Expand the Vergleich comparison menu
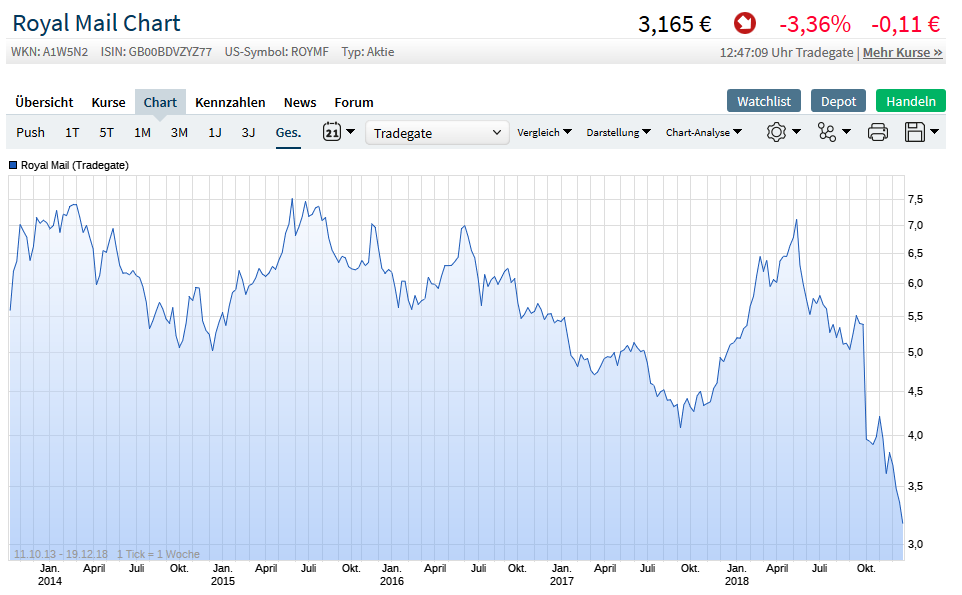The height and width of the screenshot is (595, 962). [x=544, y=132]
